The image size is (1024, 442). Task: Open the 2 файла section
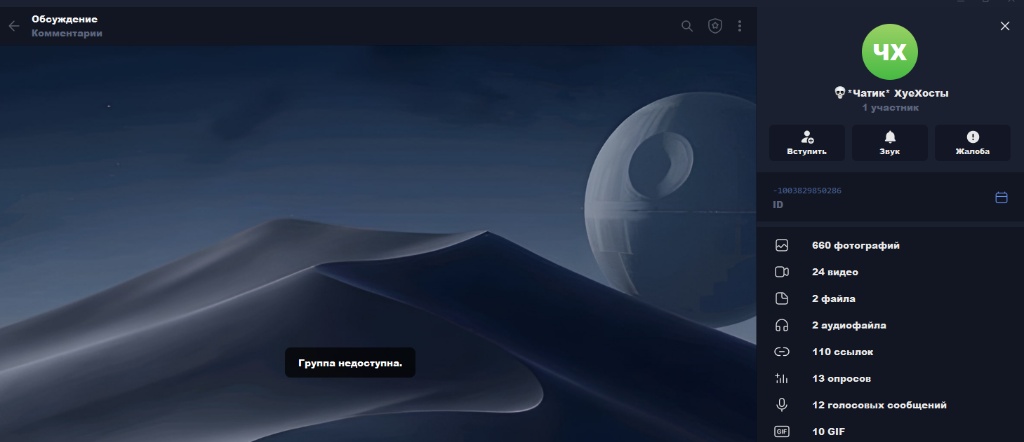click(889, 299)
